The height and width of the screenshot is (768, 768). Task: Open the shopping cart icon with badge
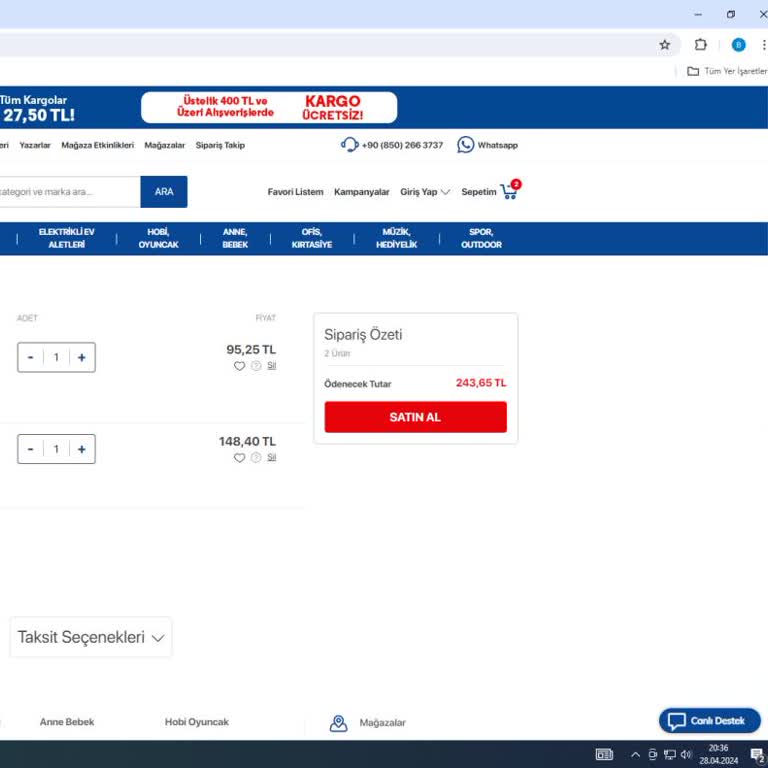tap(510, 190)
